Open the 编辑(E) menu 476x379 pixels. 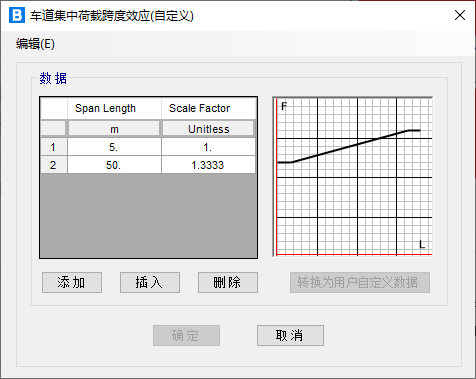click(x=35, y=44)
